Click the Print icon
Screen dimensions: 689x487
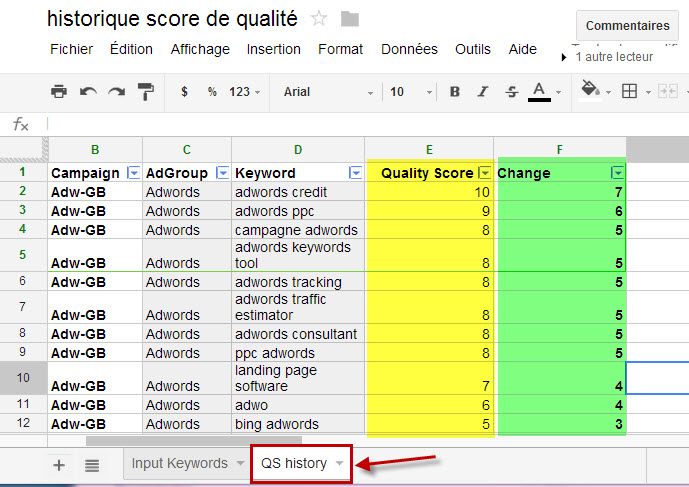coord(59,91)
